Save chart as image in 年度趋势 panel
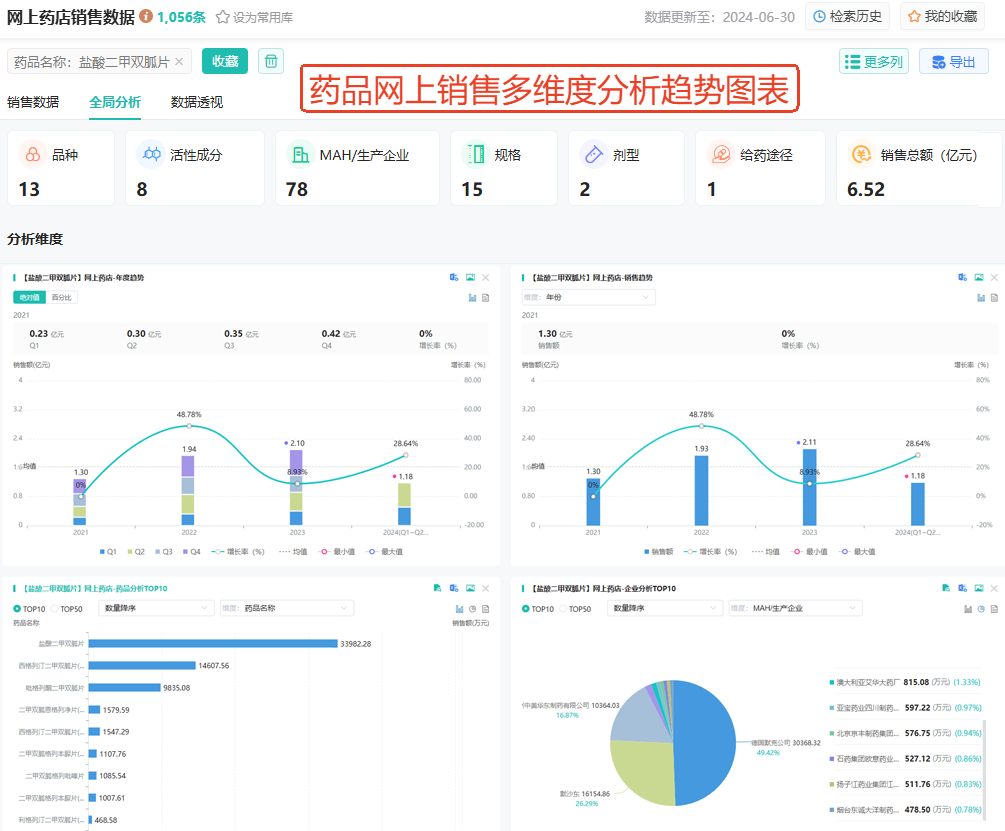Screen dimensions: 1005x831 [470, 277]
